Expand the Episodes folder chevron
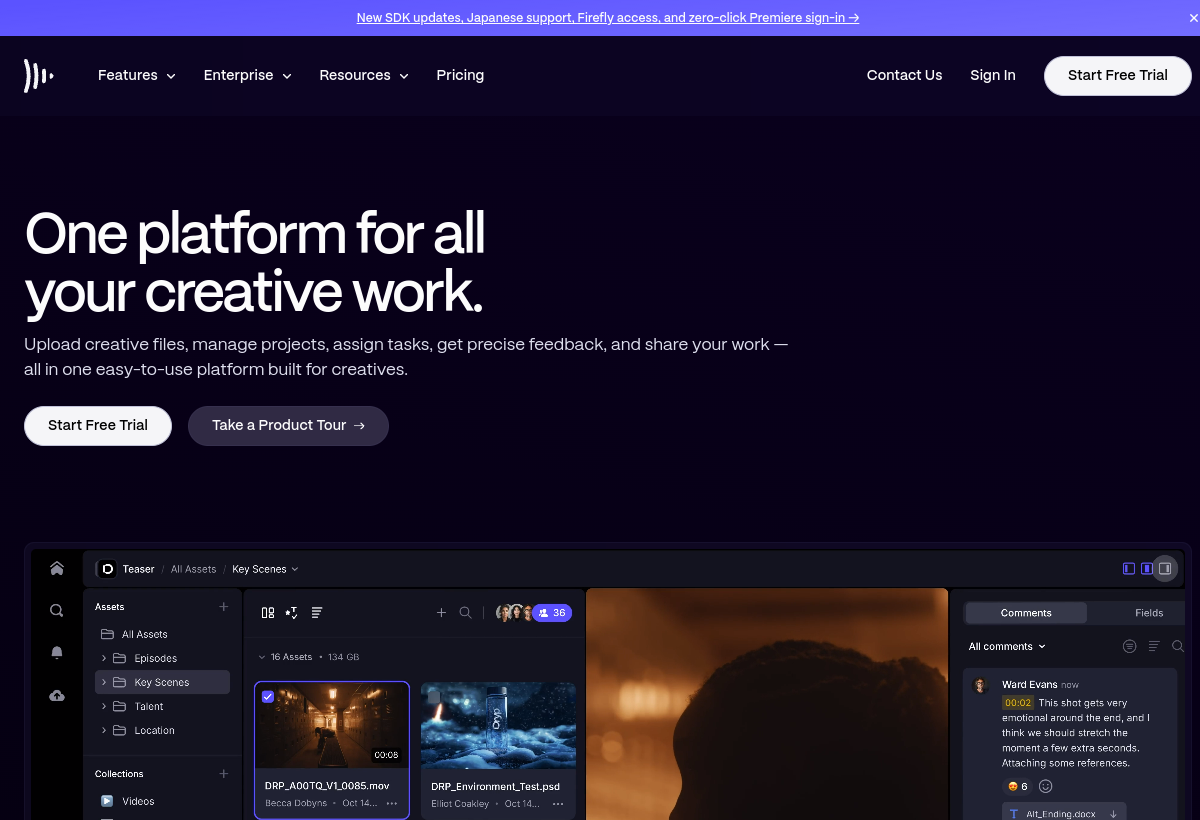This screenshot has height=820, width=1200. [104, 658]
